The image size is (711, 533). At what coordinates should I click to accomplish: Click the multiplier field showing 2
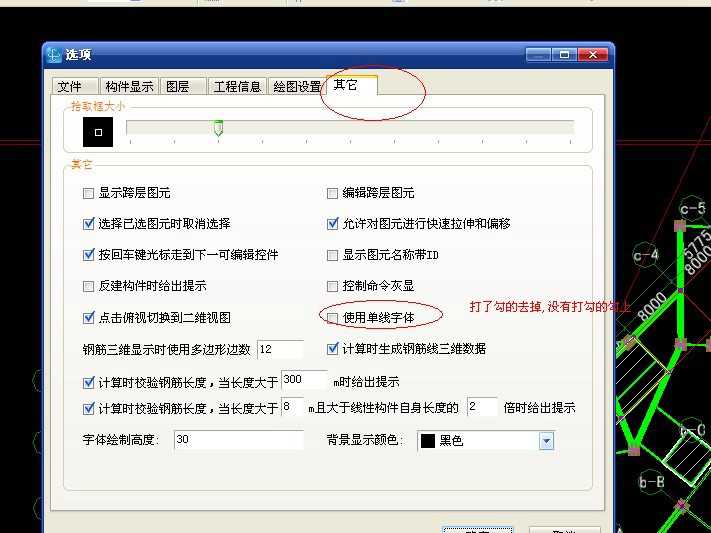click(x=482, y=407)
